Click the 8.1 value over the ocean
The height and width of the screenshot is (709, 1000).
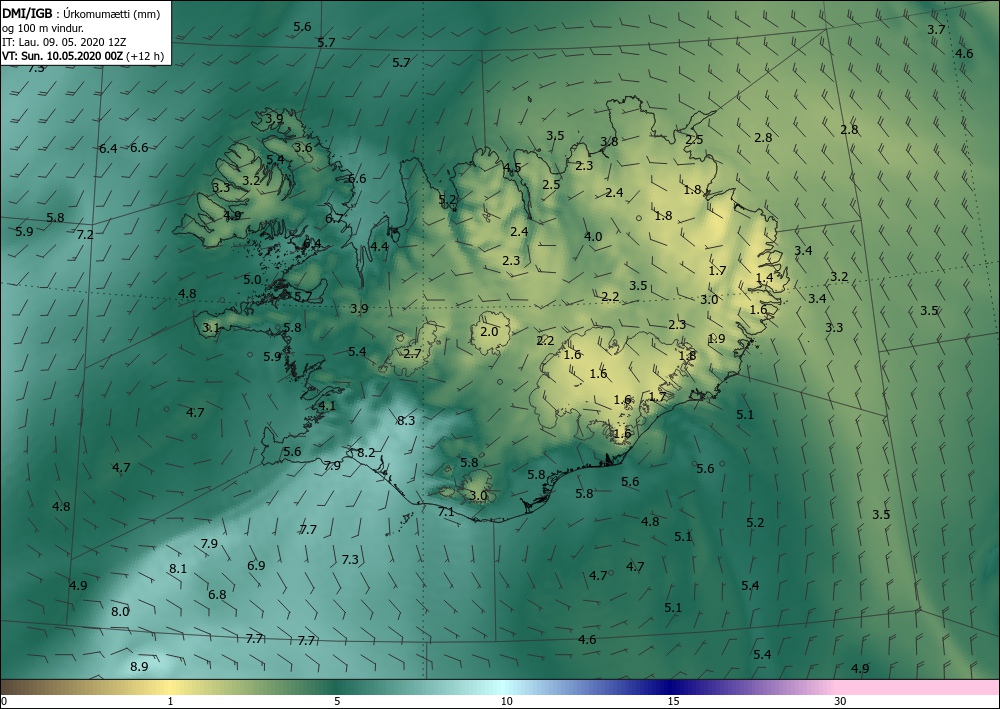point(178,568)
